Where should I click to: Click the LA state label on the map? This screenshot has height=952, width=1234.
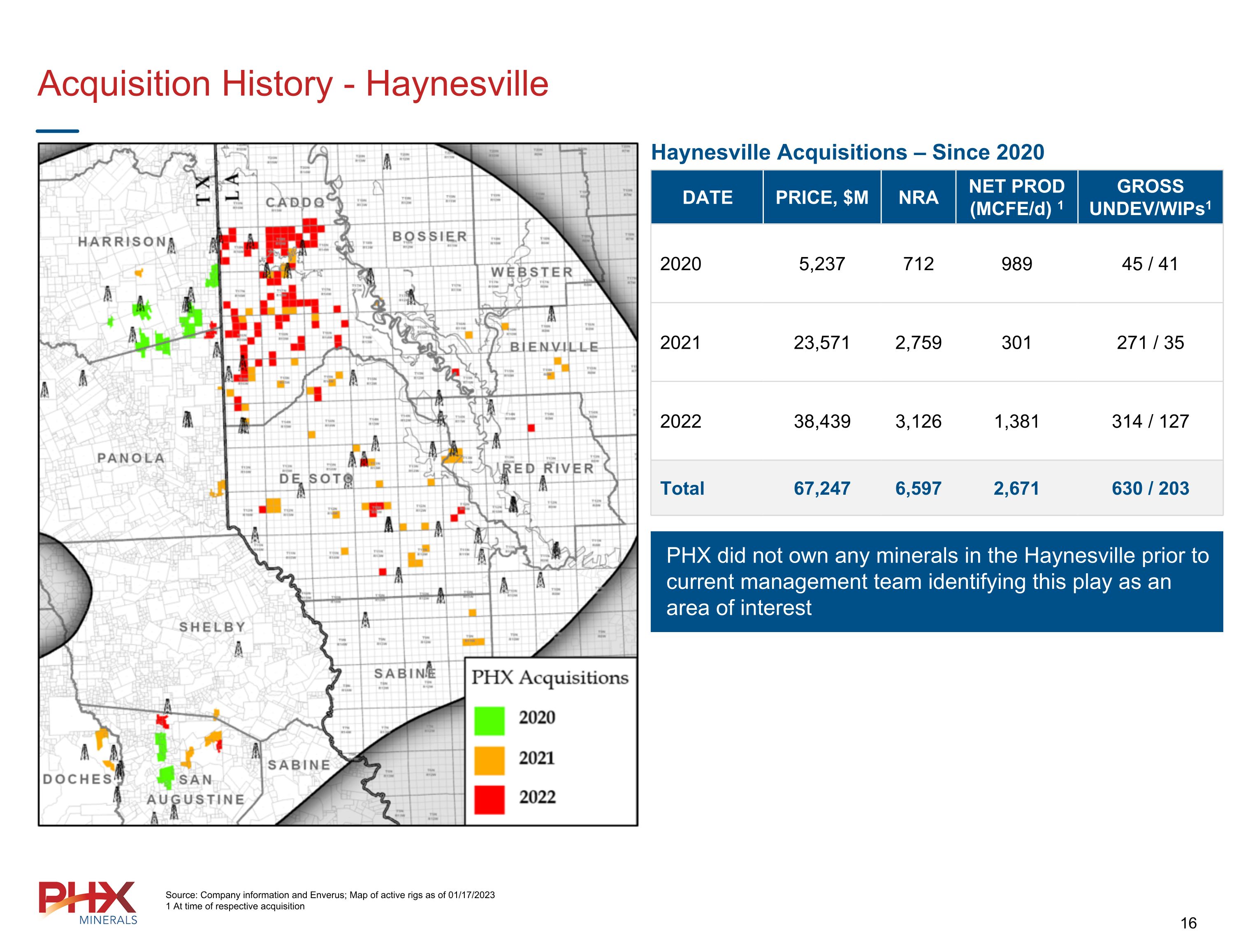[232, 186]
